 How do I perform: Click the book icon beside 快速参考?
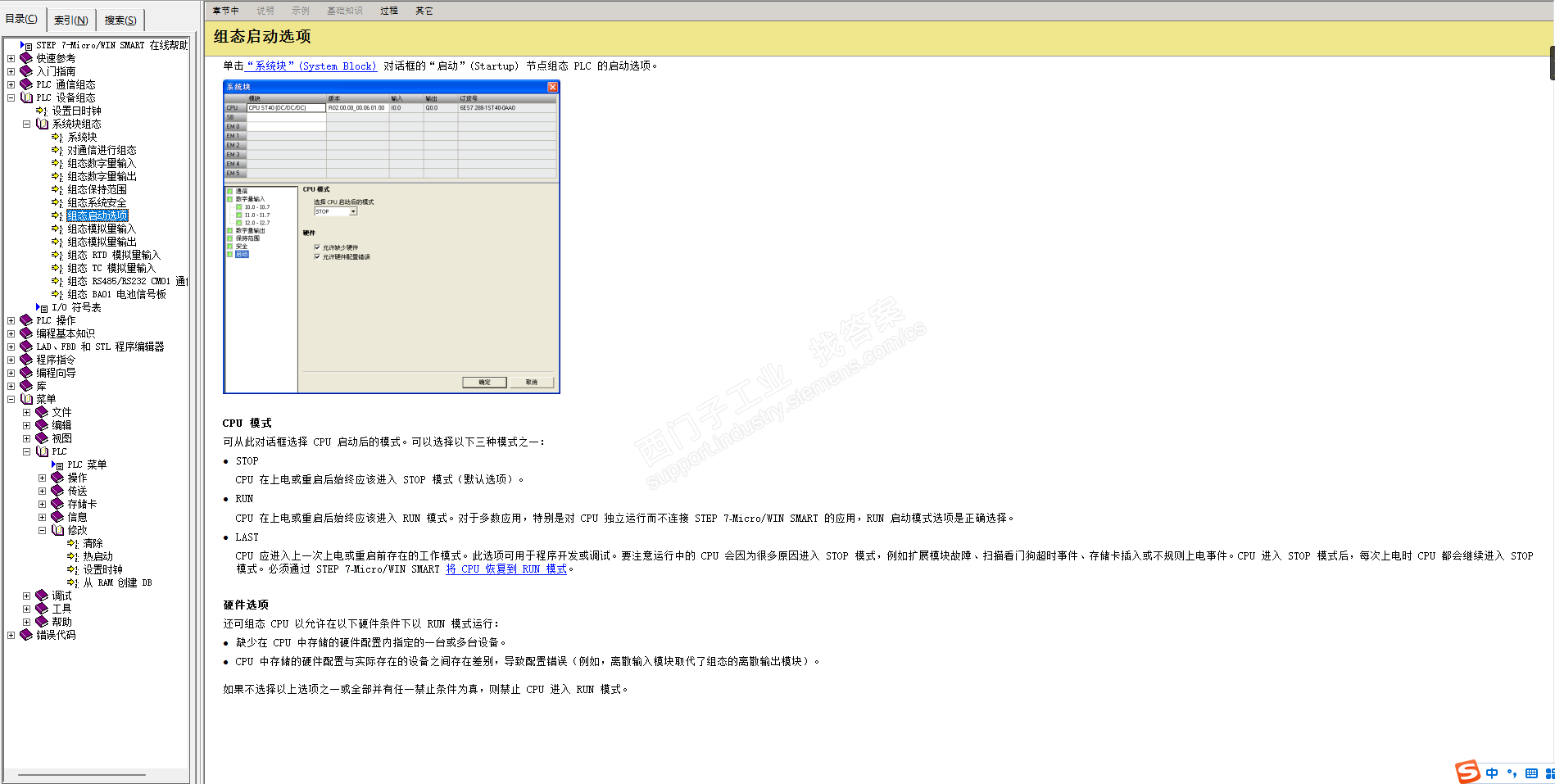point(26,58)
